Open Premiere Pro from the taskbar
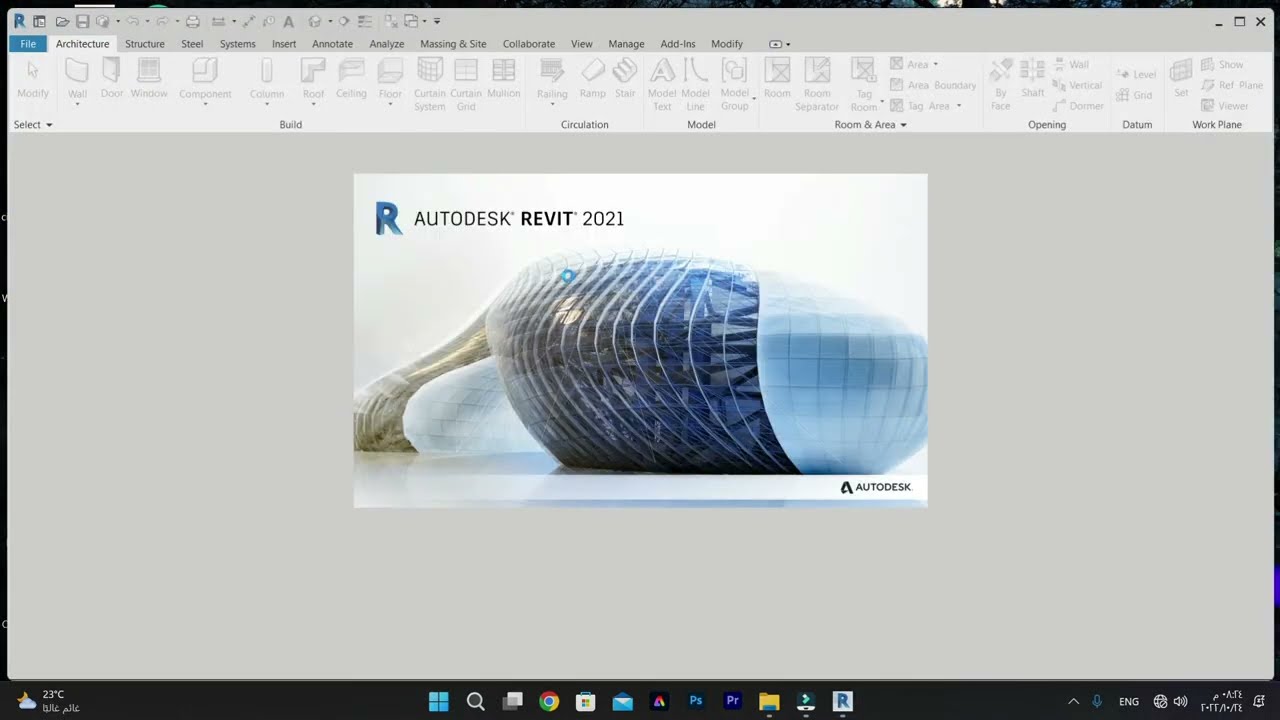1280x720 pixels. [x=733, y=701]
